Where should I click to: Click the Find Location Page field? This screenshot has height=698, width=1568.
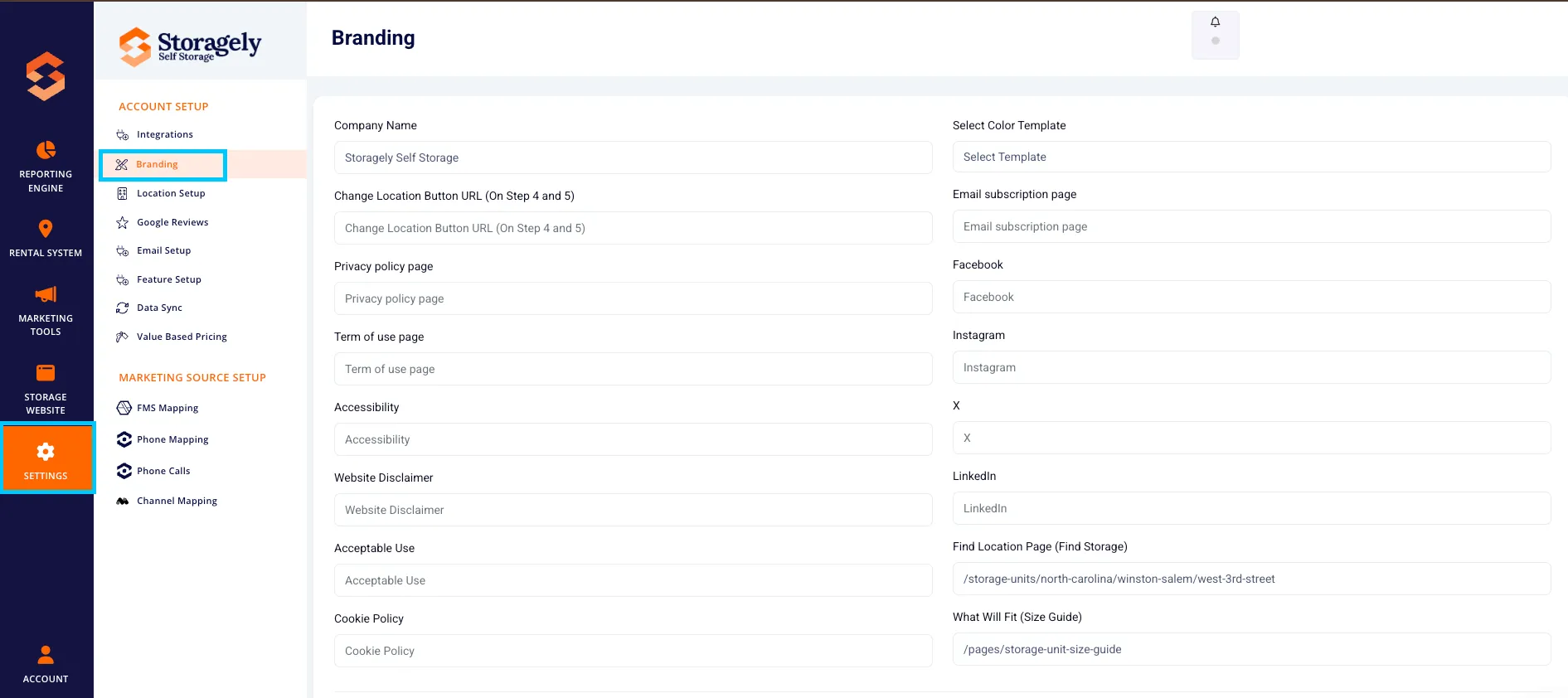click(x=1251, y=579)
